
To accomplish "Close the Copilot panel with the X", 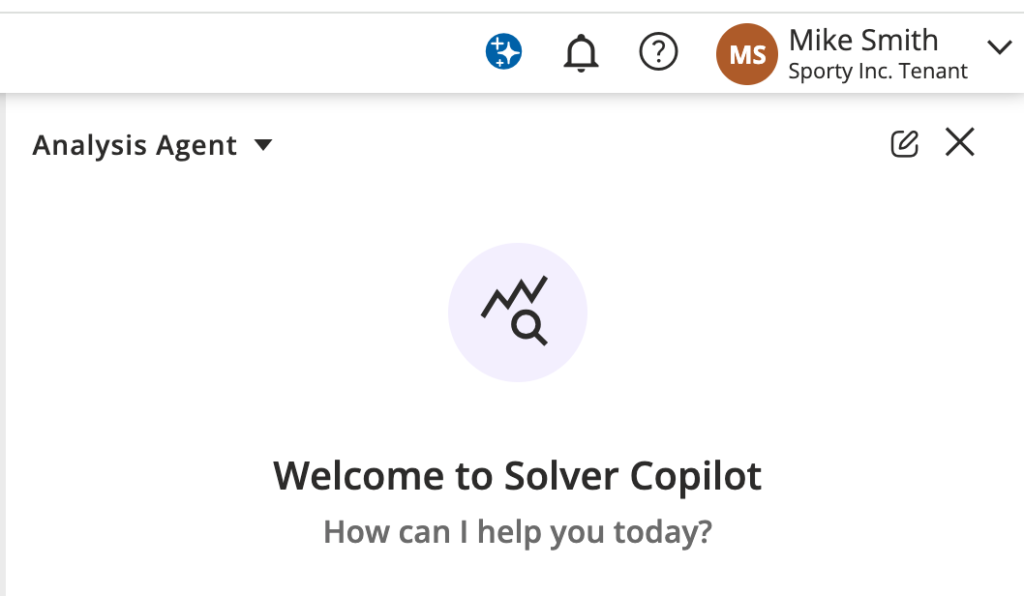I will click(960, 143).
